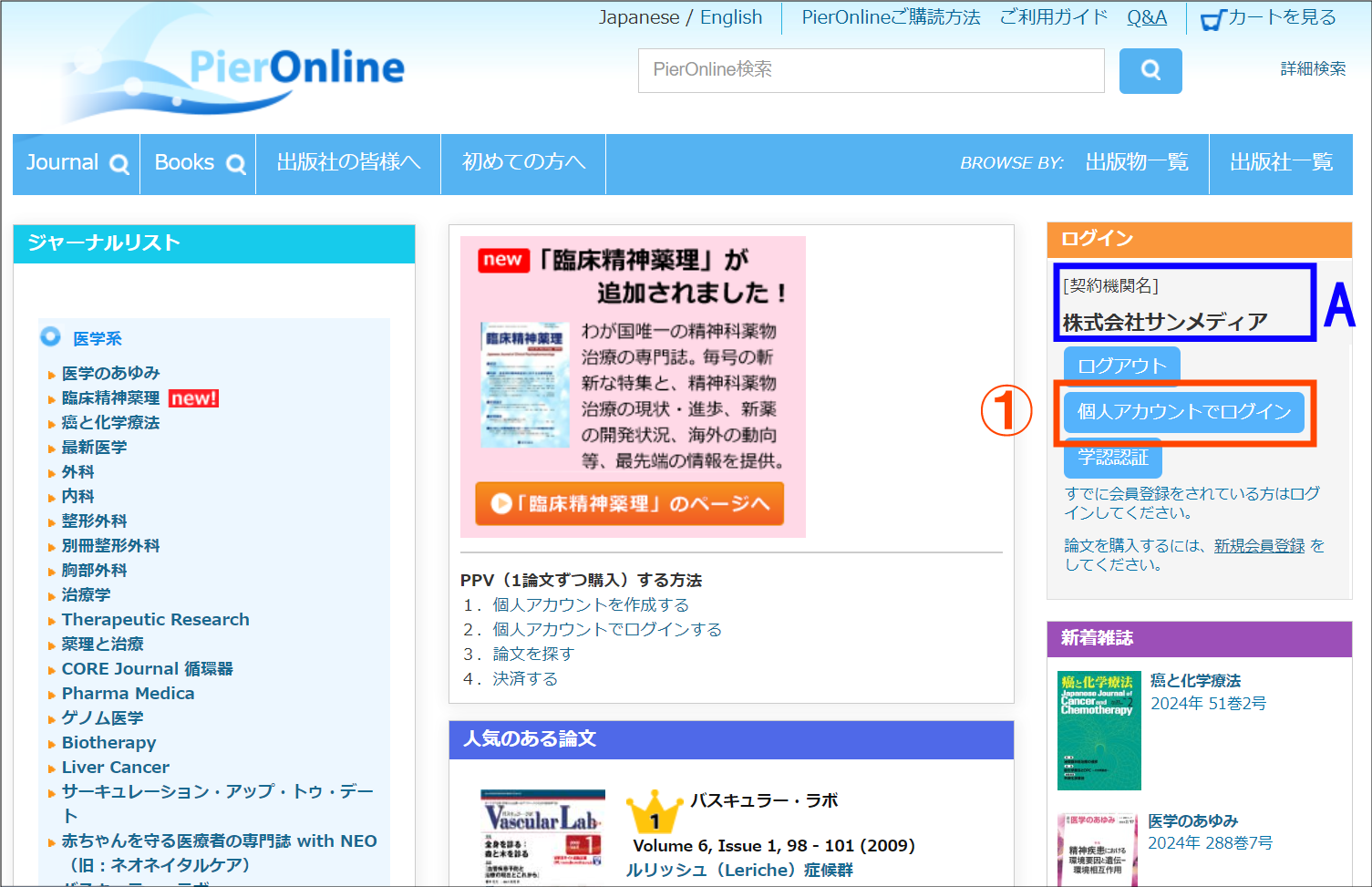Open Biotherapy journal link

pyautogui.click(x=108, y=742)
